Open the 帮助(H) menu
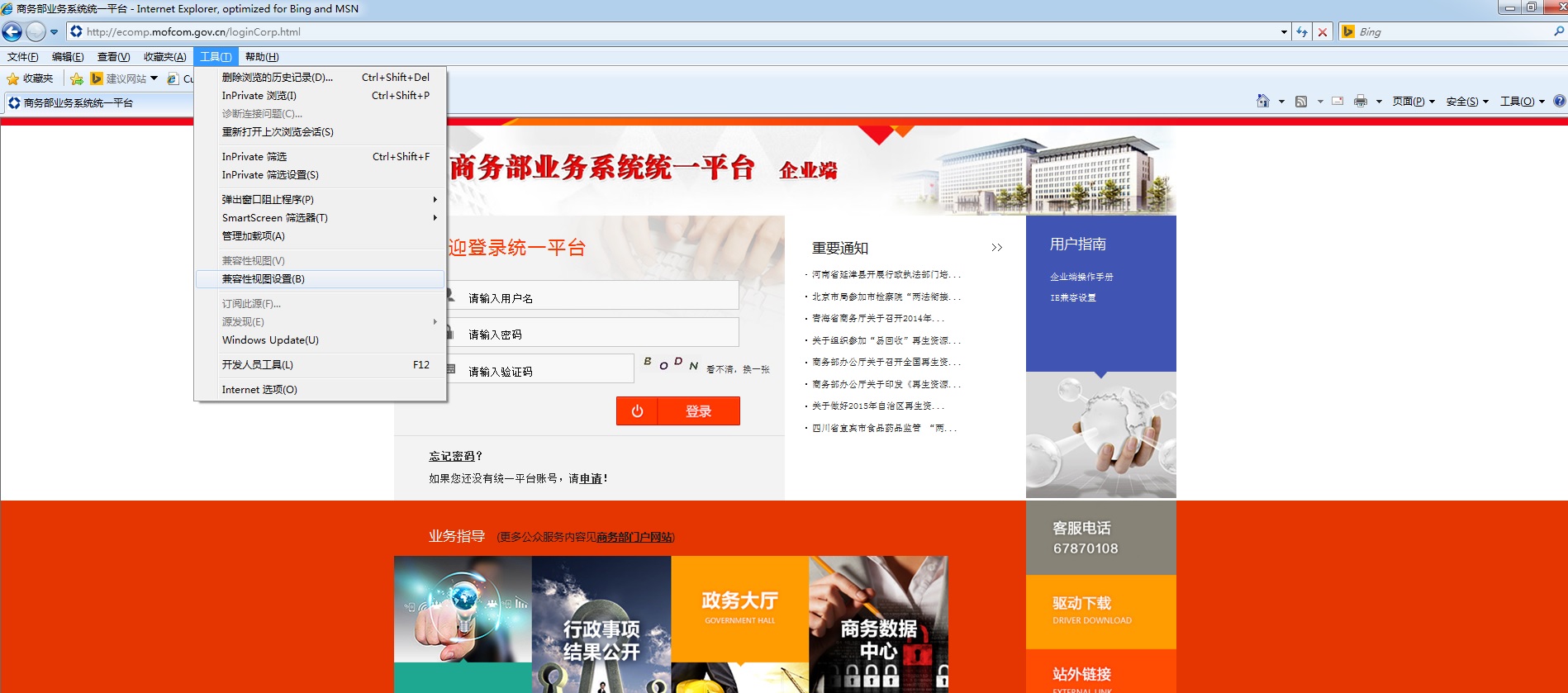The image size is (1568, 693). point(262,57)
